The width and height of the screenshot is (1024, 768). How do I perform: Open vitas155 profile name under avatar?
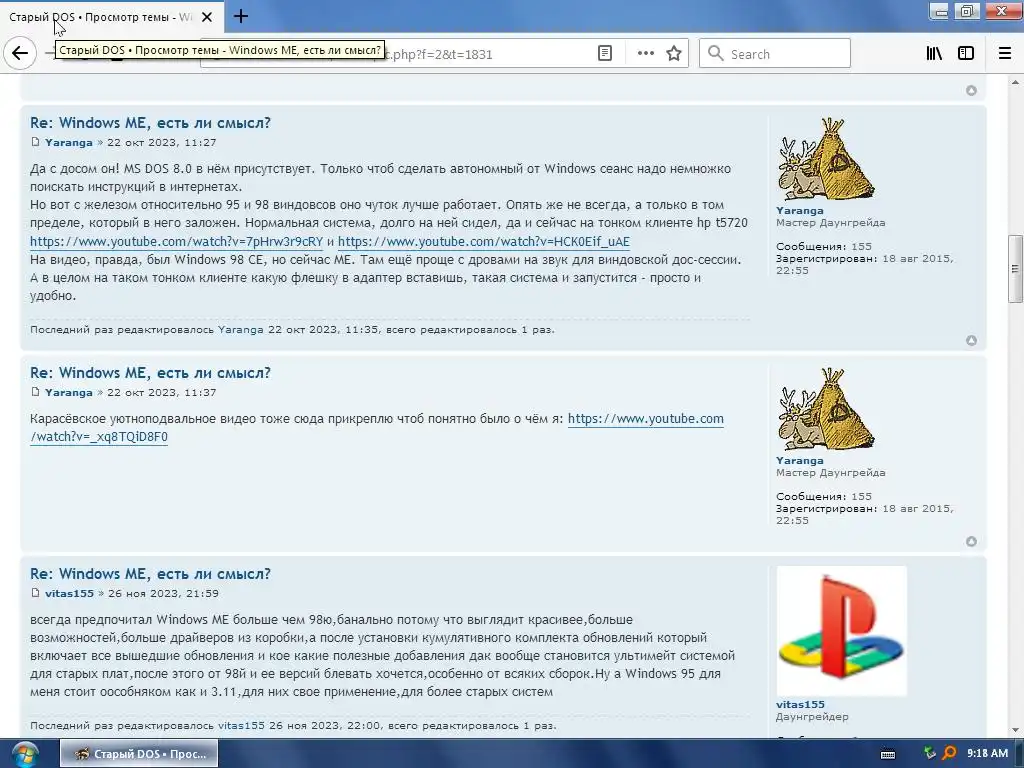pos(800,705)
